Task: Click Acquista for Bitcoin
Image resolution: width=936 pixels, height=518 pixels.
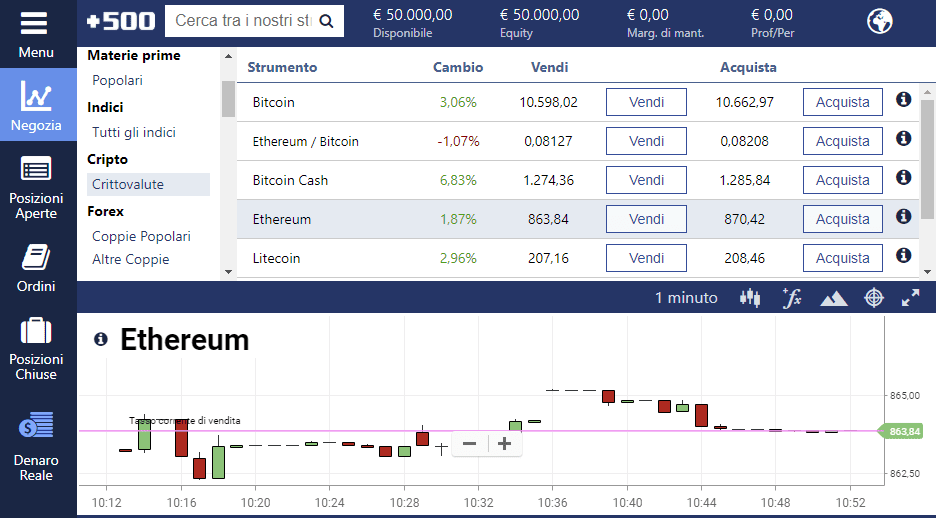Action: pos(843,102)
